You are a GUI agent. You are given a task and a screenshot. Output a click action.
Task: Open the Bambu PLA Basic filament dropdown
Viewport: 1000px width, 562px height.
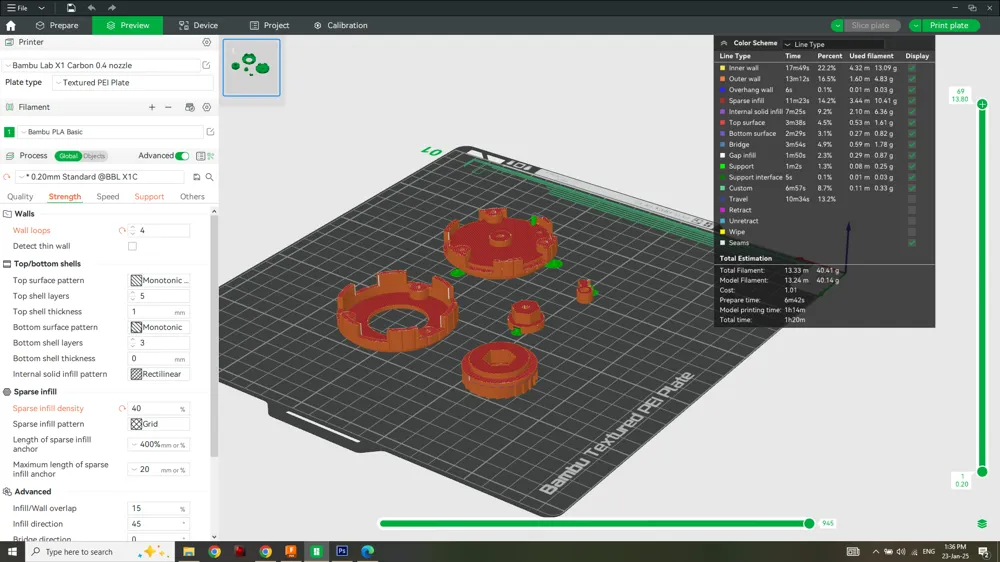click(110, 132)
